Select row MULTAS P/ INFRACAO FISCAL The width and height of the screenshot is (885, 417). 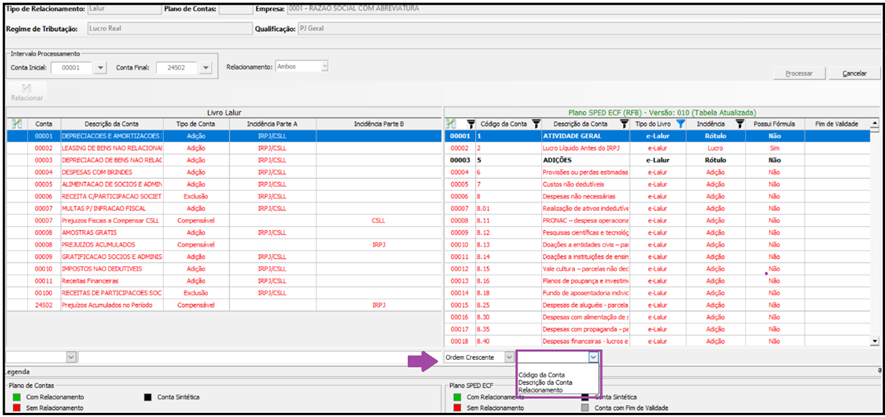[224, 208]
